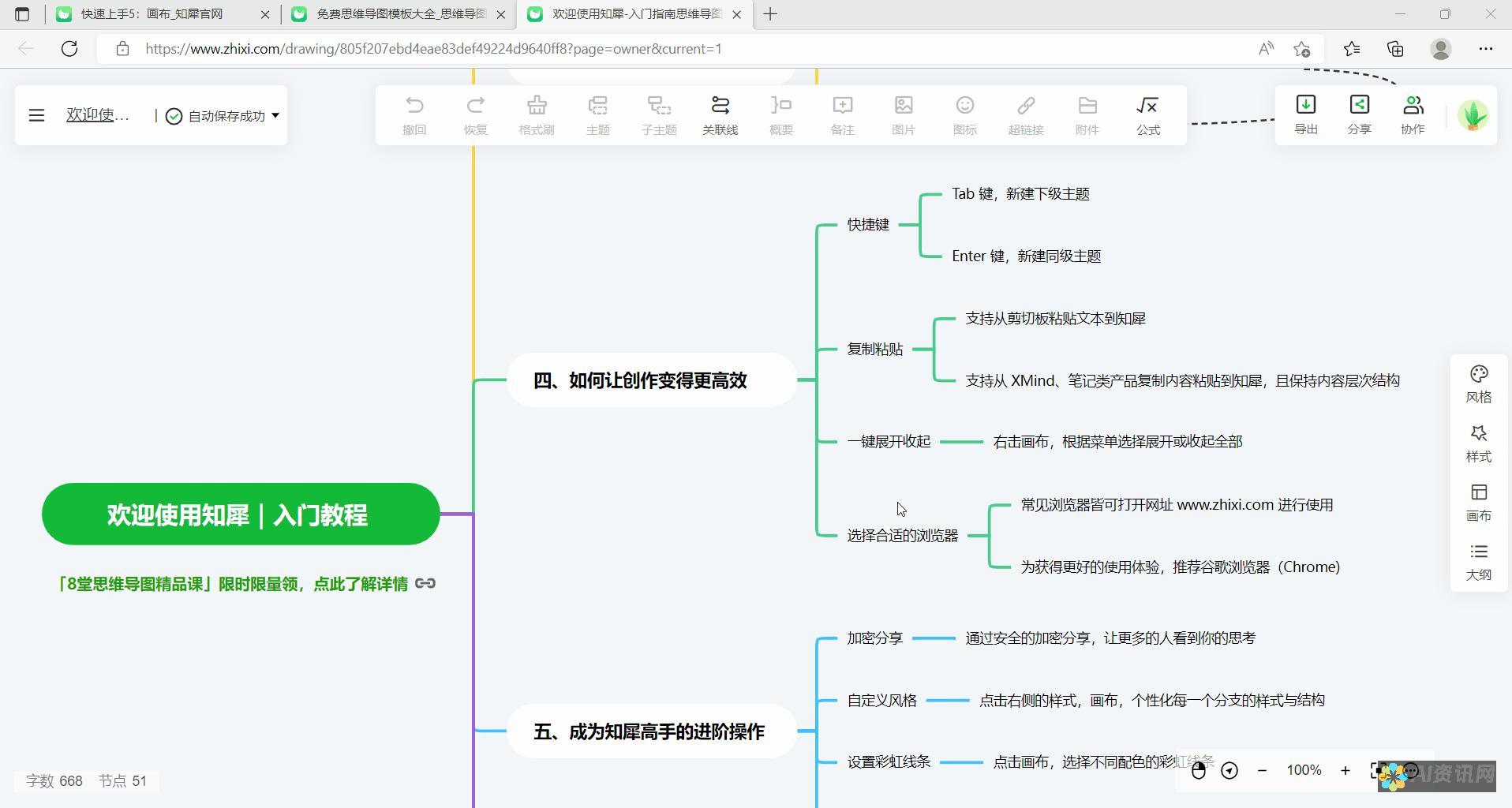Click the text Tab 键，新建下级主题
1512x808 pixels.
[x=1020, y=194]
